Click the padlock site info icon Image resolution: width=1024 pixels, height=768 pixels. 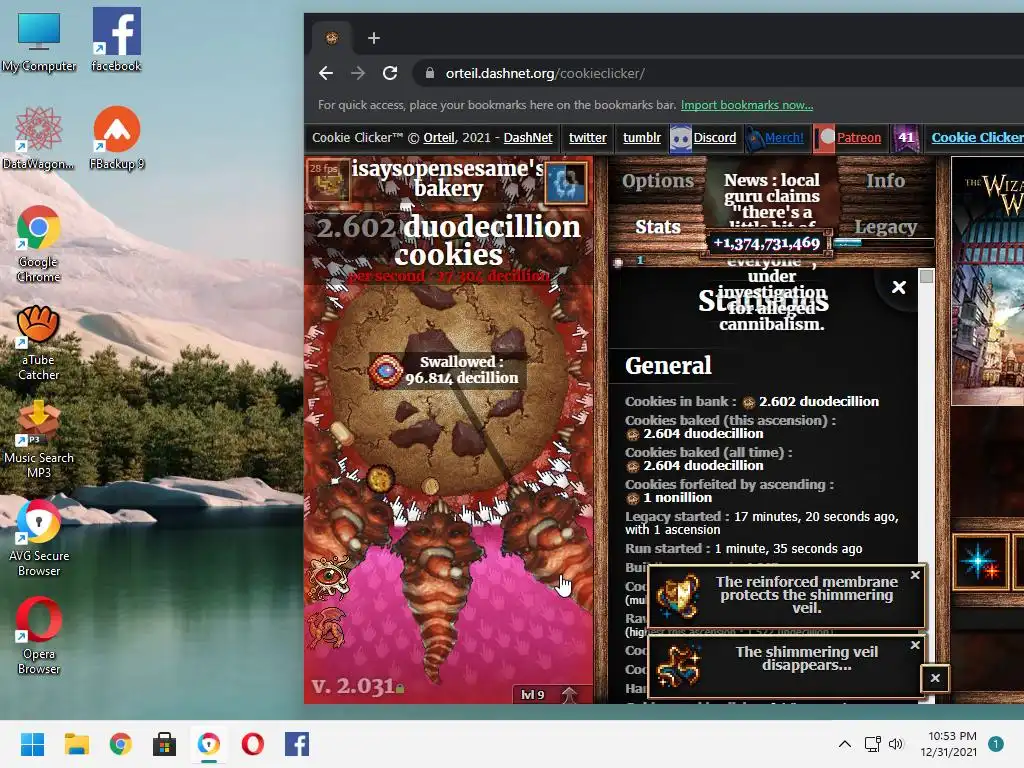430,73
